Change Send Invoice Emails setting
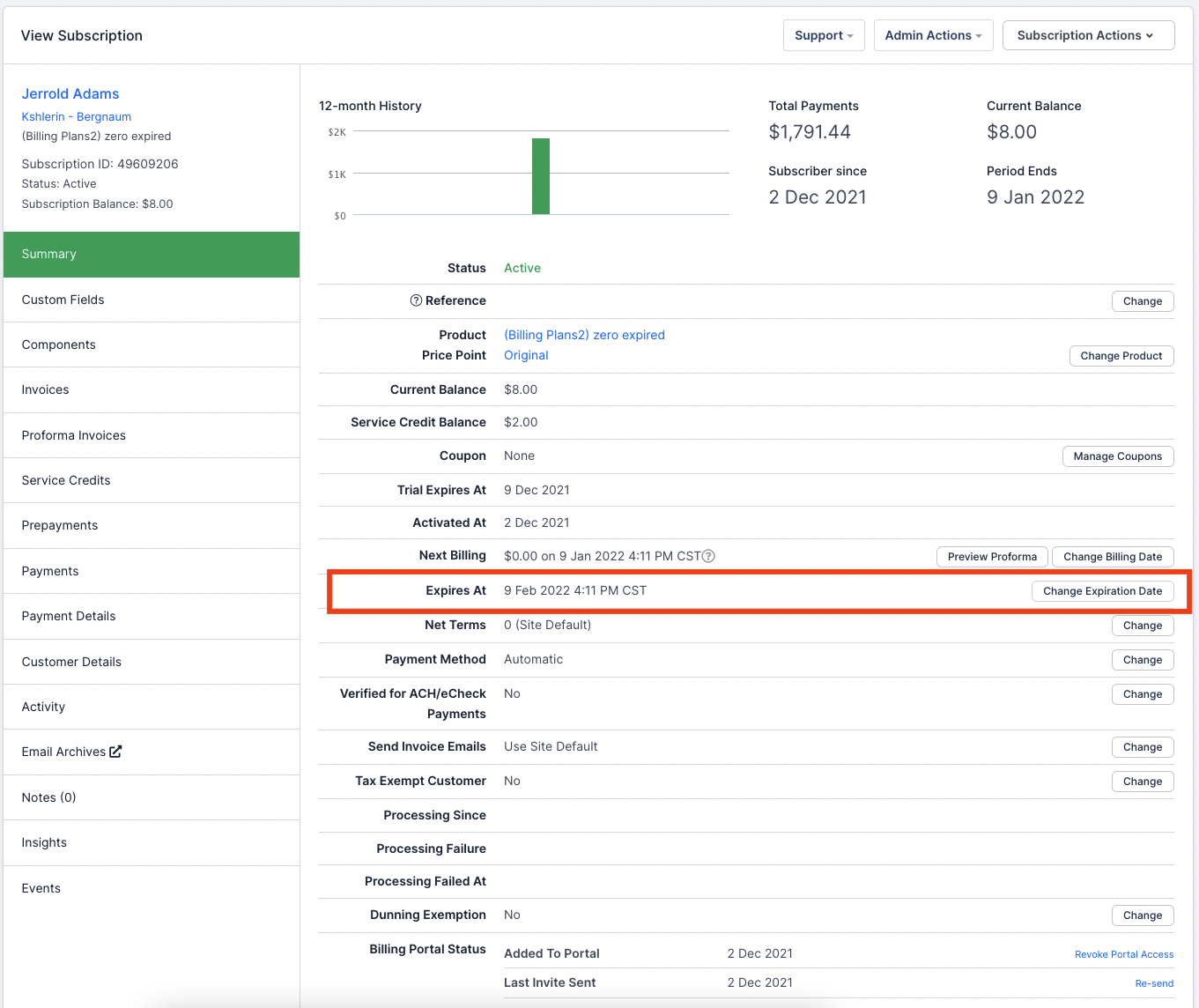 [1143, 747]
